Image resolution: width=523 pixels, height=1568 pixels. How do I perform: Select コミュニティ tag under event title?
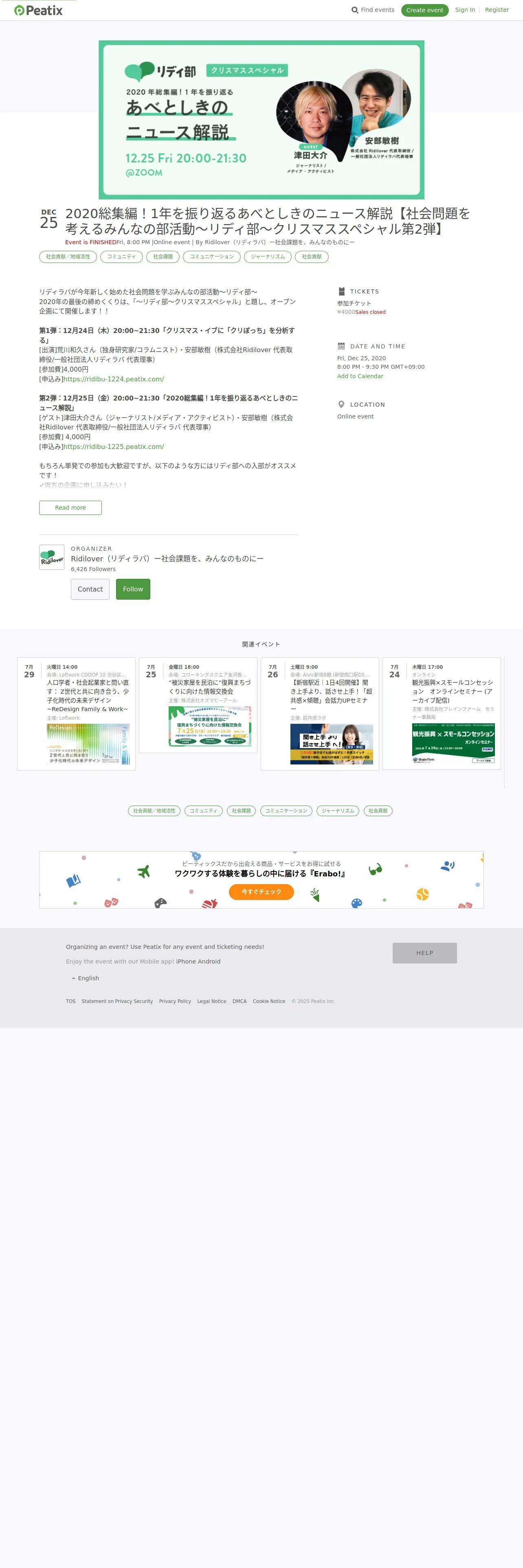[122, 257]
